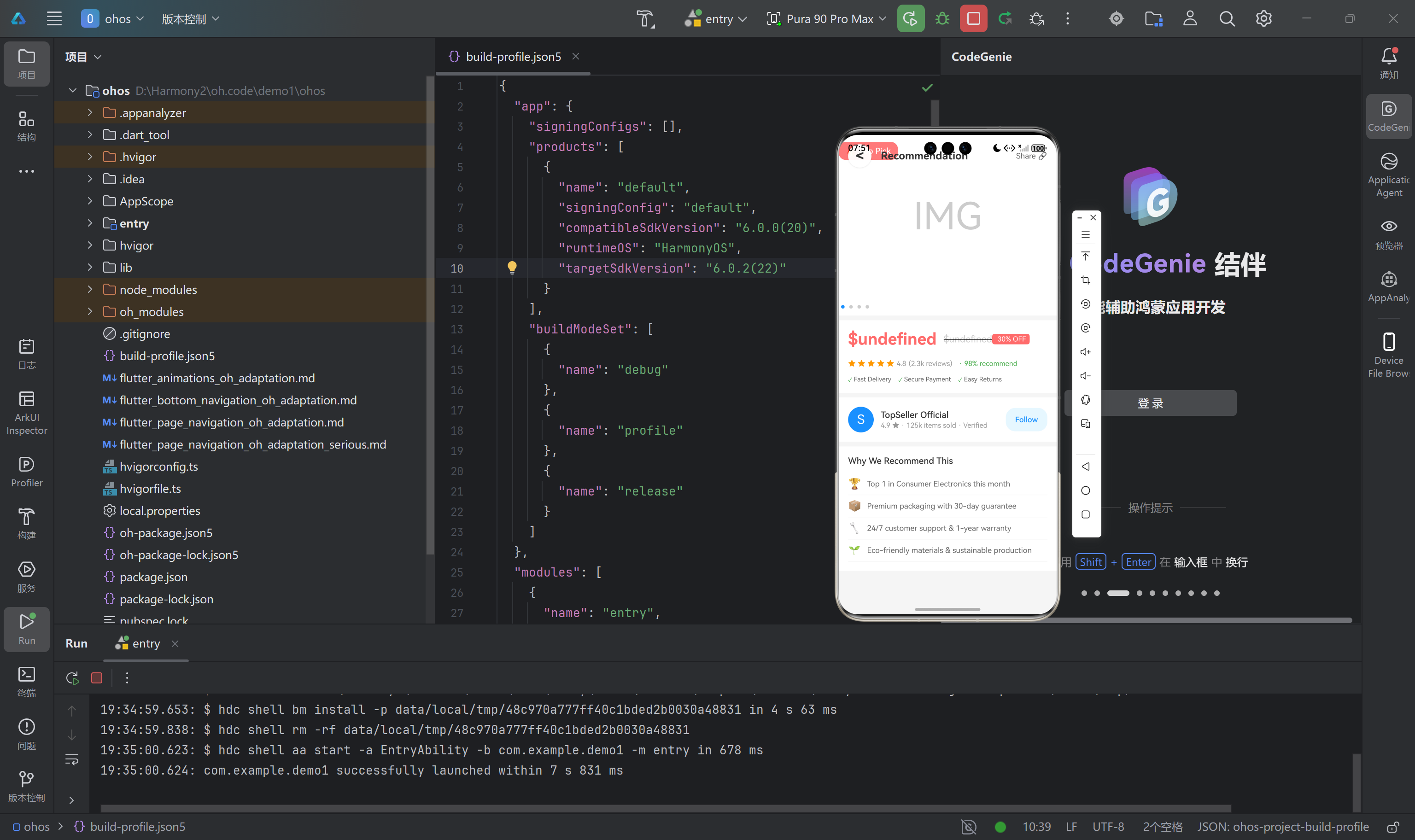The image size is (1415, 840).
Task: Open hvigorfile.ts in project tree
Action: tap(150, 489)
